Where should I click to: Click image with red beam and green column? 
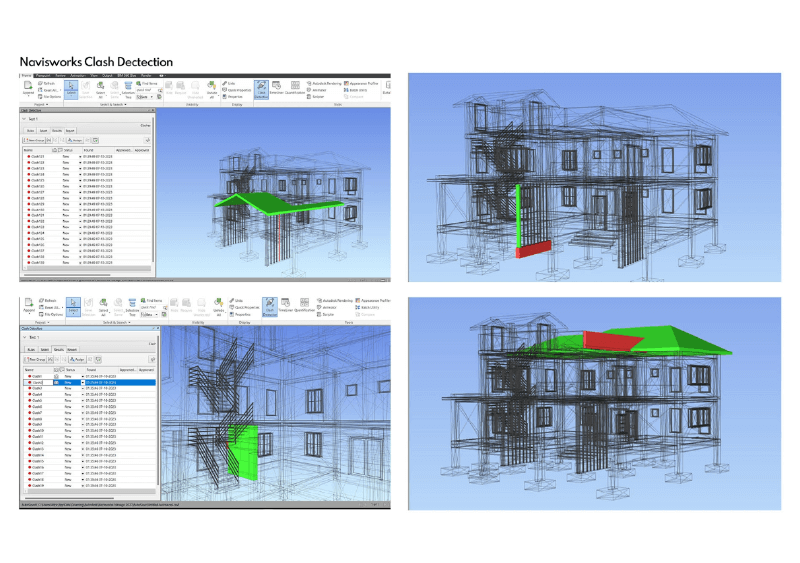(x=594, y=178)
